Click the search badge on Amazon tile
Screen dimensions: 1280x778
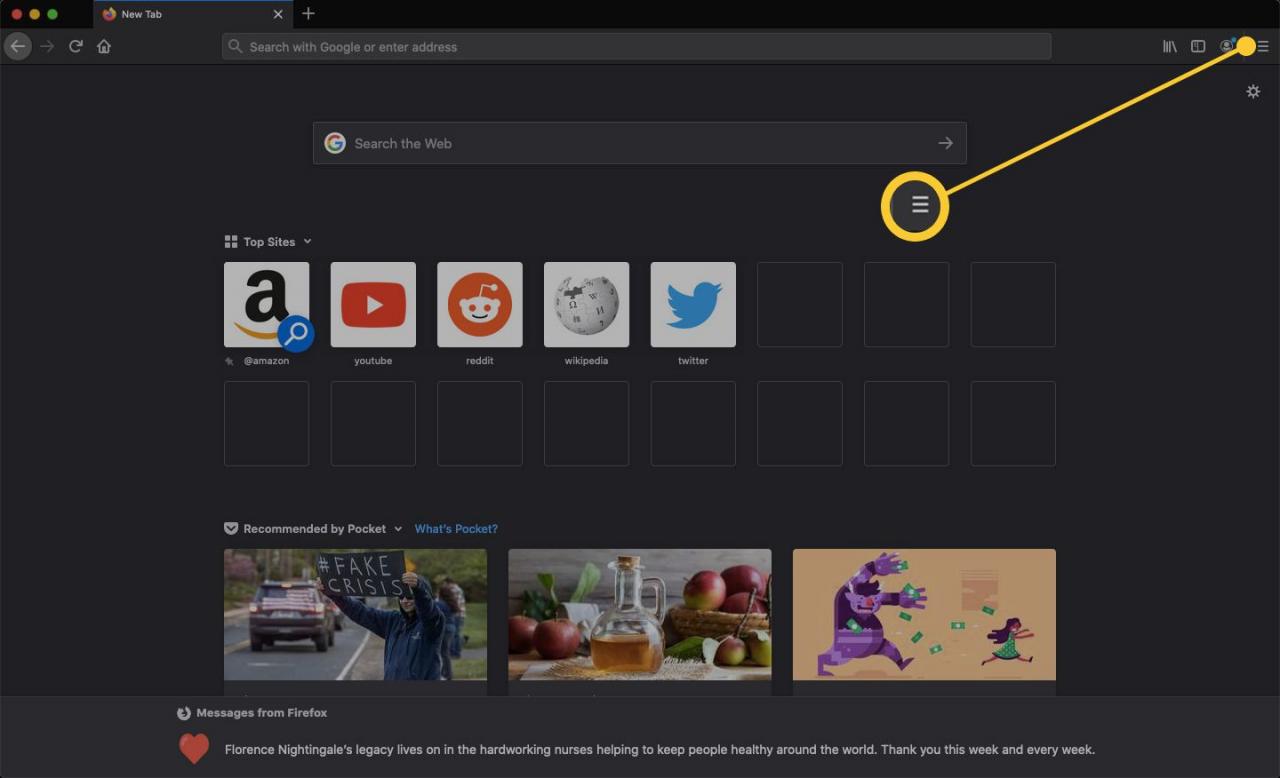click(295, 333)
